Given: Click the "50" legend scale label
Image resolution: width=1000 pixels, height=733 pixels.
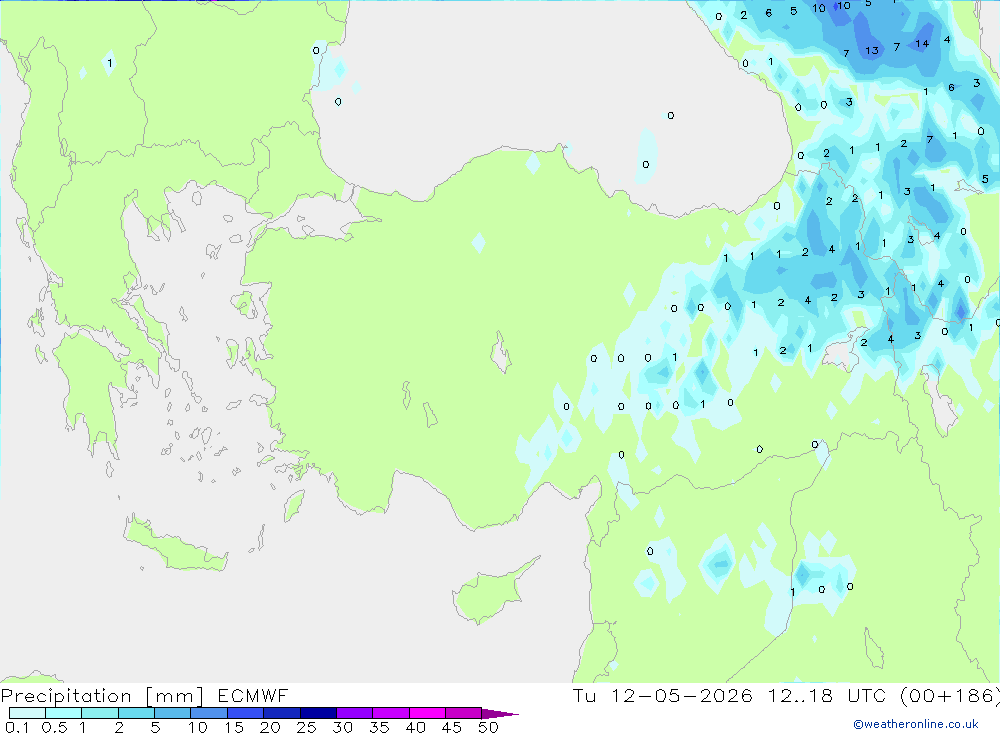Looking at the screenshot, I should pos(488,727).
